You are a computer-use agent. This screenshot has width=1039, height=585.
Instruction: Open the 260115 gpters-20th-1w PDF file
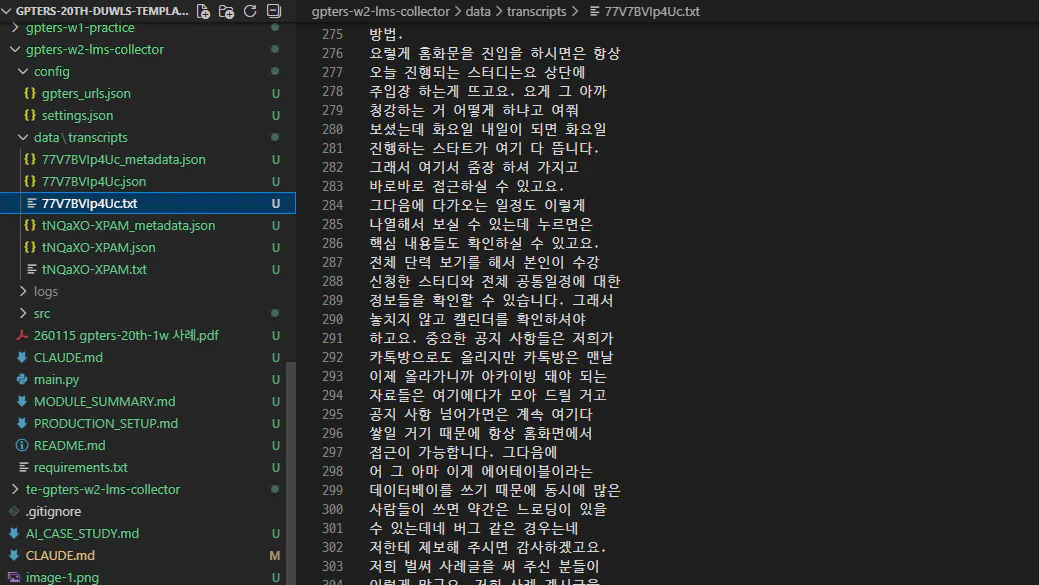127,335
